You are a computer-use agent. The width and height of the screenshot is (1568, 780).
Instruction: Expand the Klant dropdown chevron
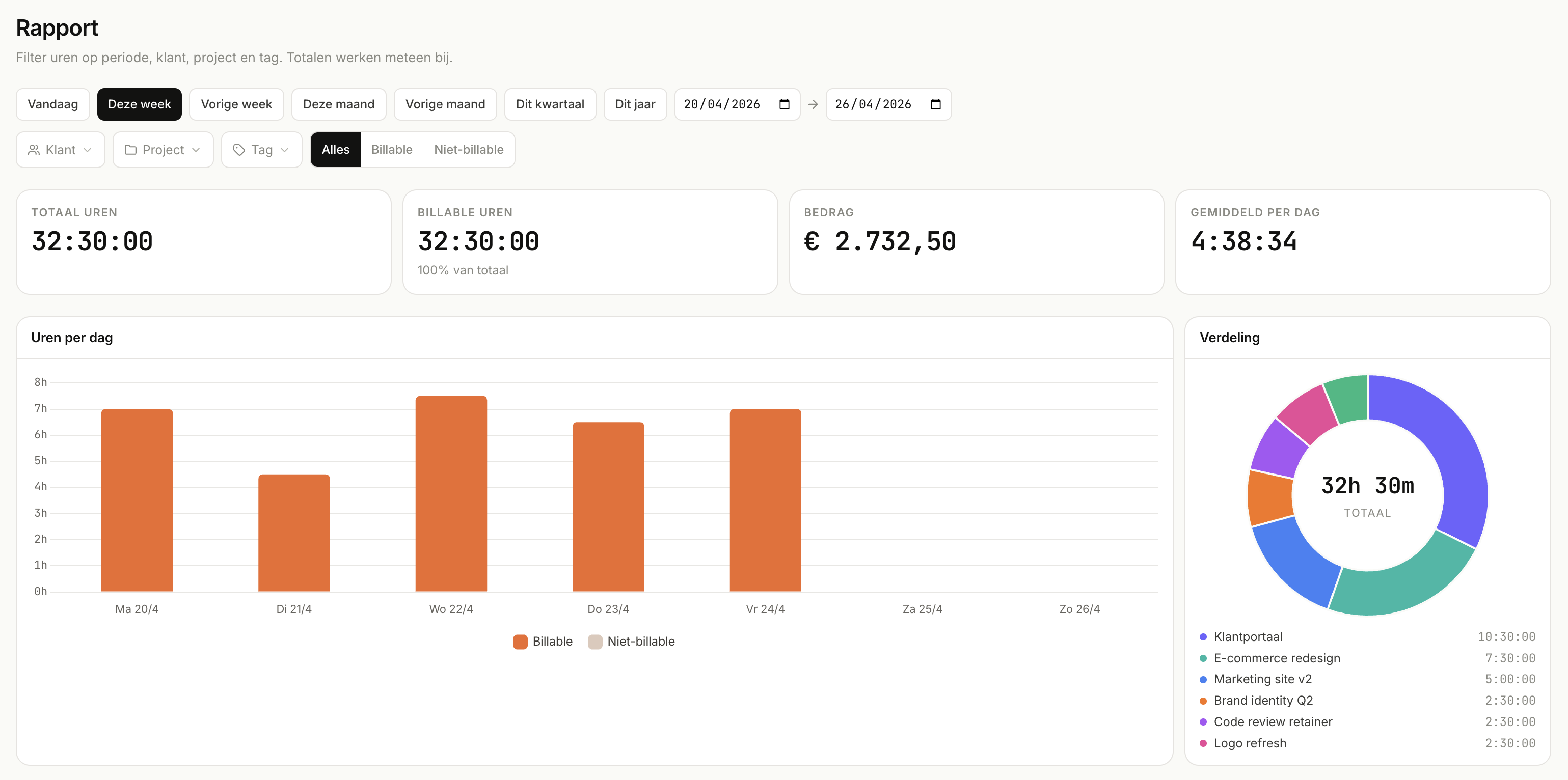(x=88, y=150)
